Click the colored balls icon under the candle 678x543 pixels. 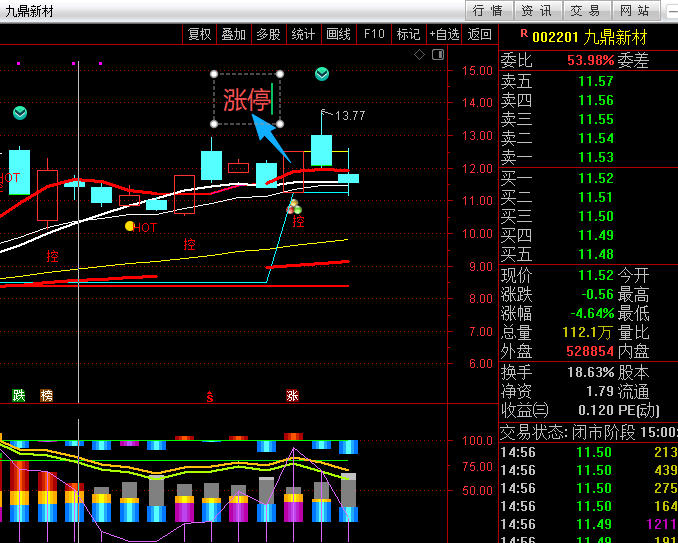click(295, 206)
